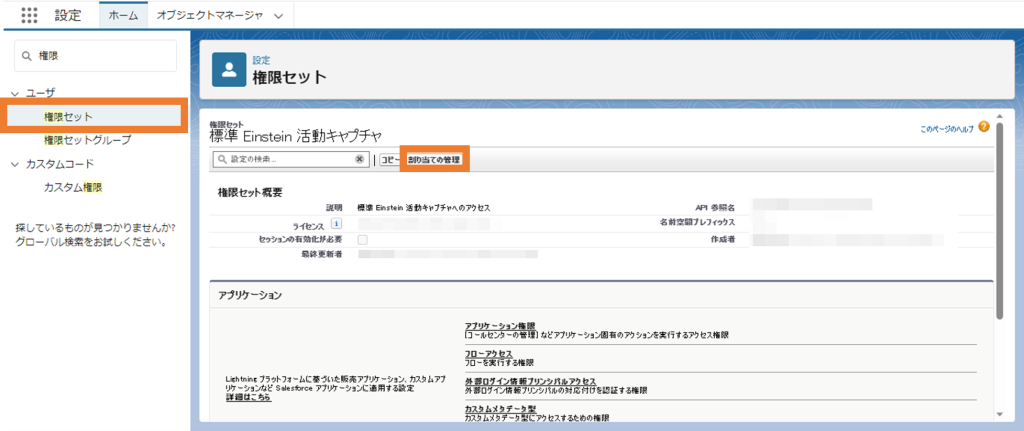Click the search magnifier in Quick Find box
The image size is (1024, 431).
tap(27, 56)
